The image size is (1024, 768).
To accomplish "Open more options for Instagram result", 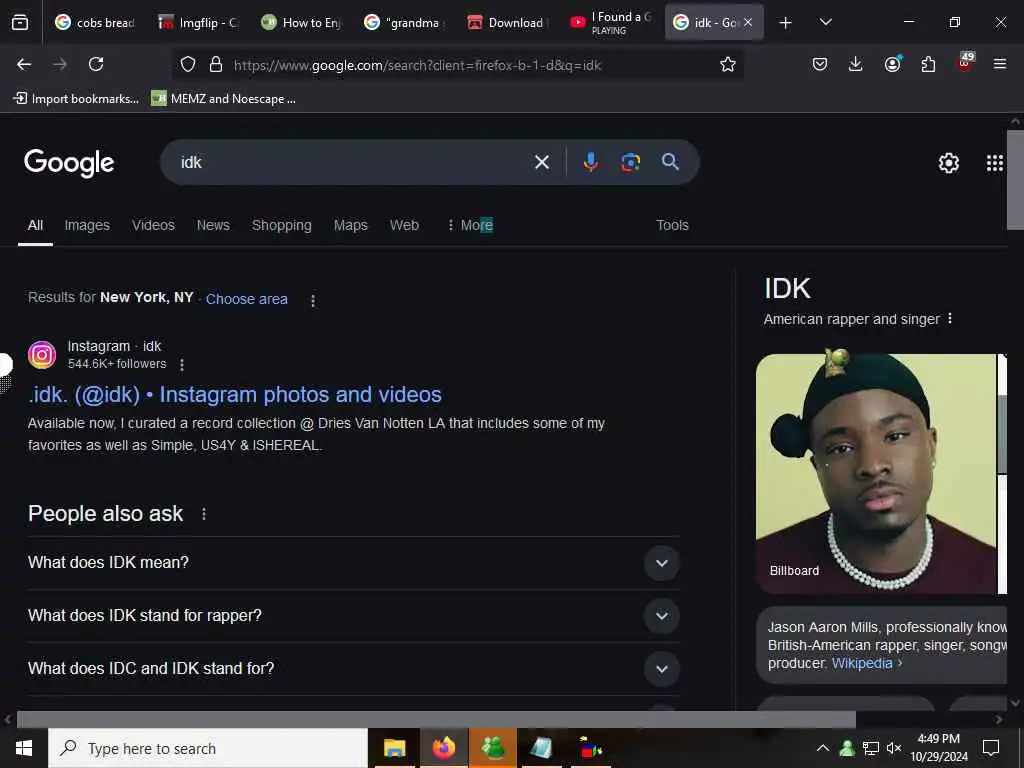I will 182,364.
